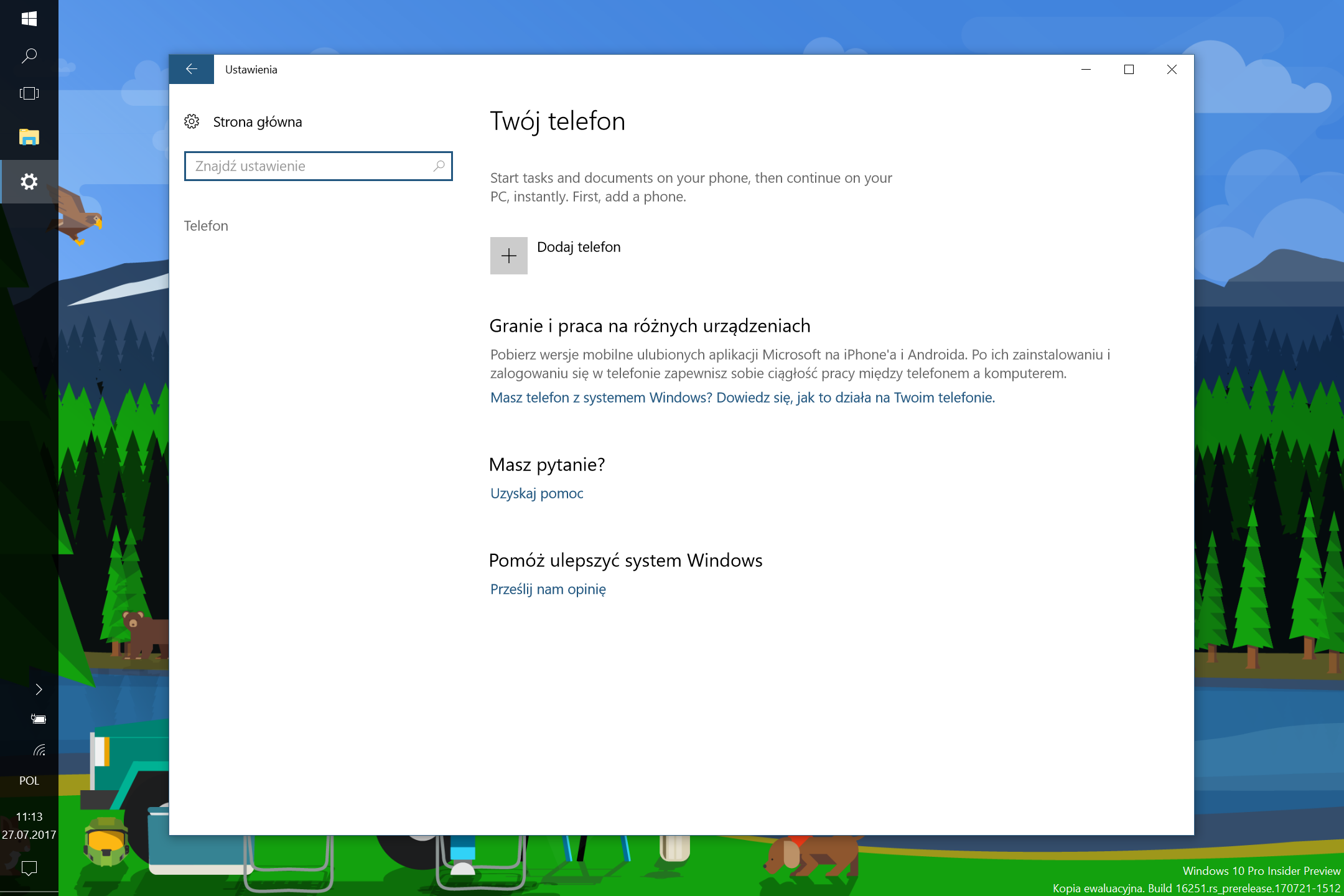The width and height of the screenshot is (1344, 896).
Task: Open the clock showing 11:13
Action: [29, 816]
